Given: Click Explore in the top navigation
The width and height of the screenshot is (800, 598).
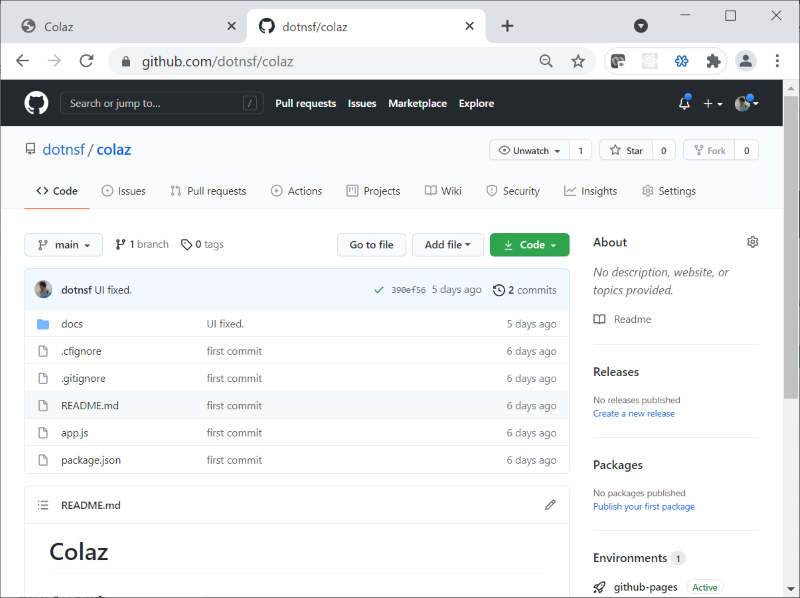Looking at the screenshot, I should pos(476,103).
